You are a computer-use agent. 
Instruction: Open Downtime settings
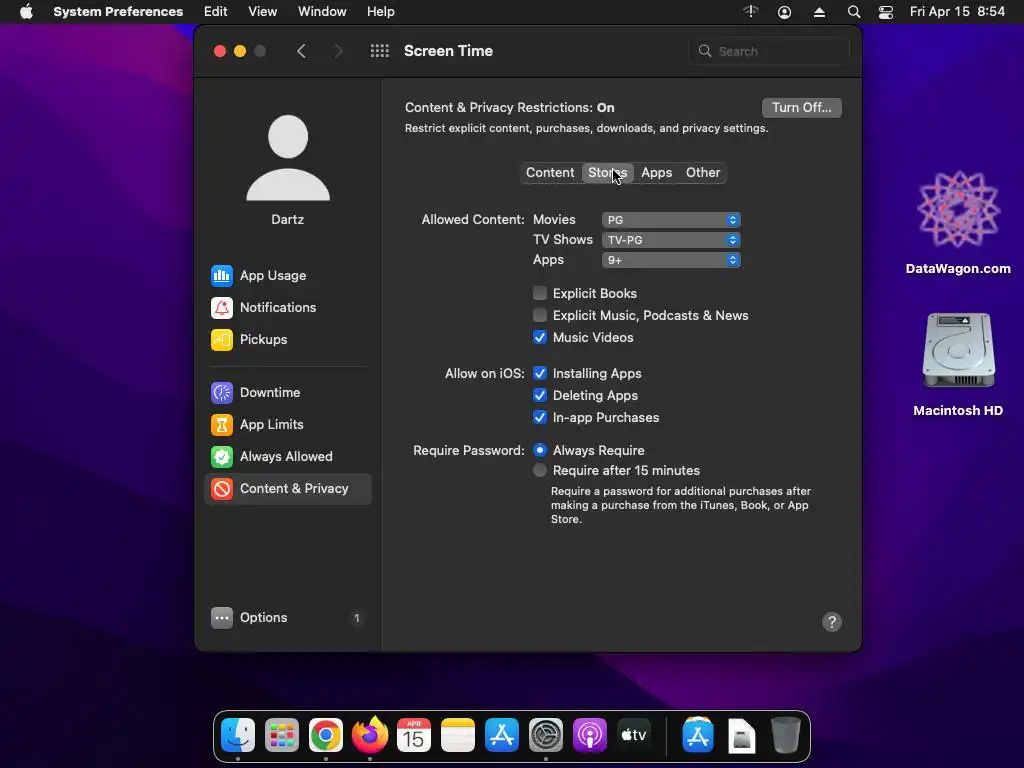pyautogui.click(x=255, y=392)
